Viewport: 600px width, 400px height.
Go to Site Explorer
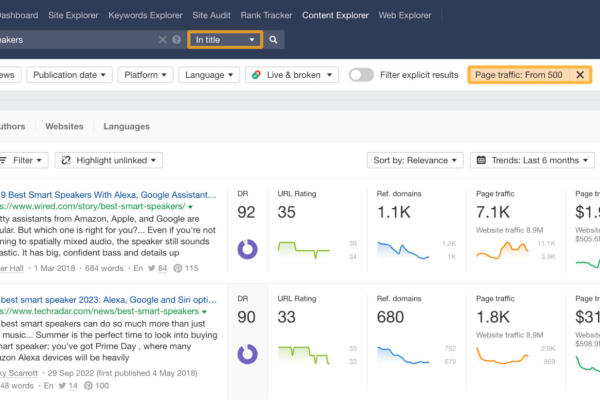73,15
